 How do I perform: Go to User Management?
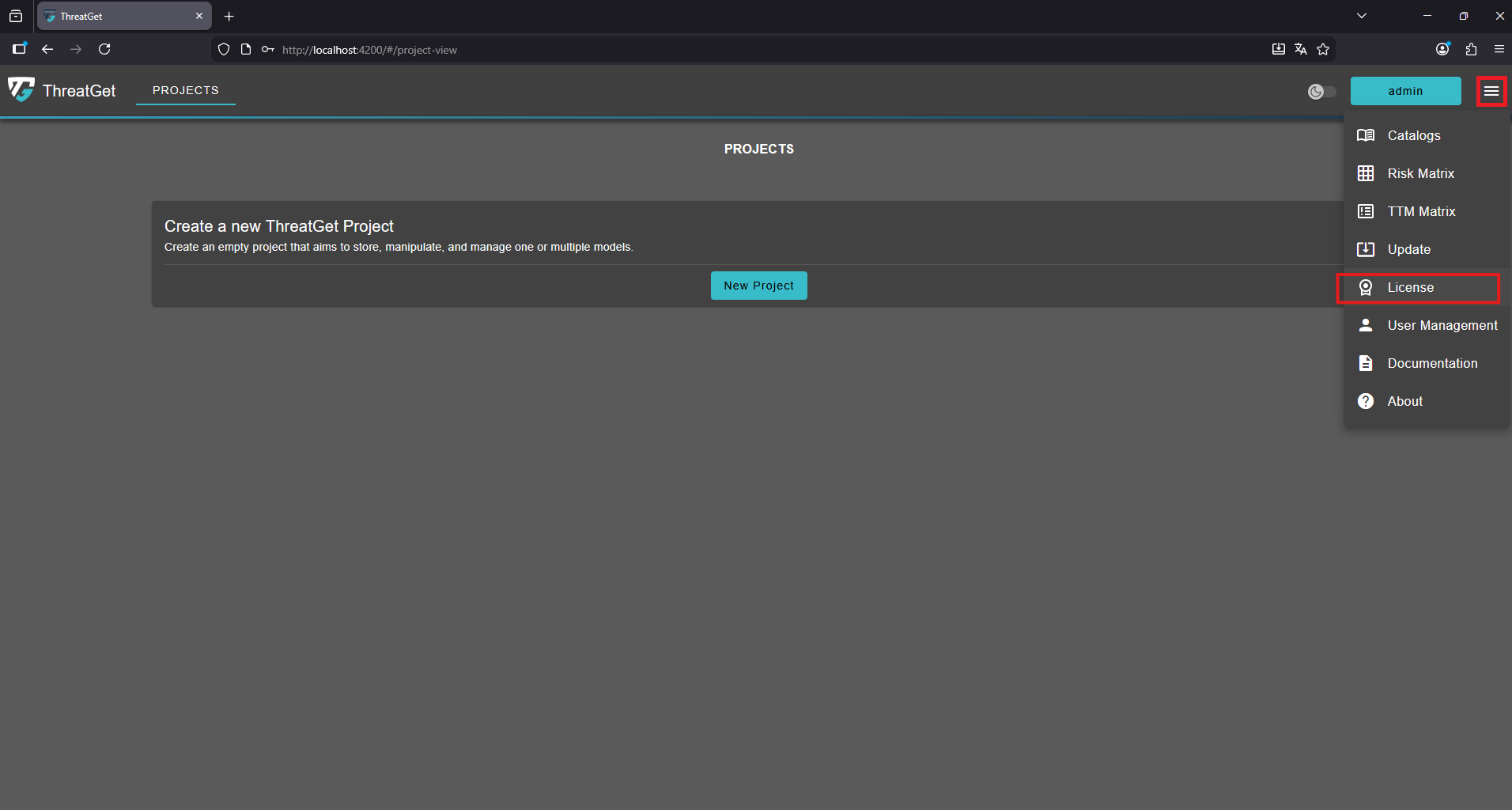[x=1441, y=325]
